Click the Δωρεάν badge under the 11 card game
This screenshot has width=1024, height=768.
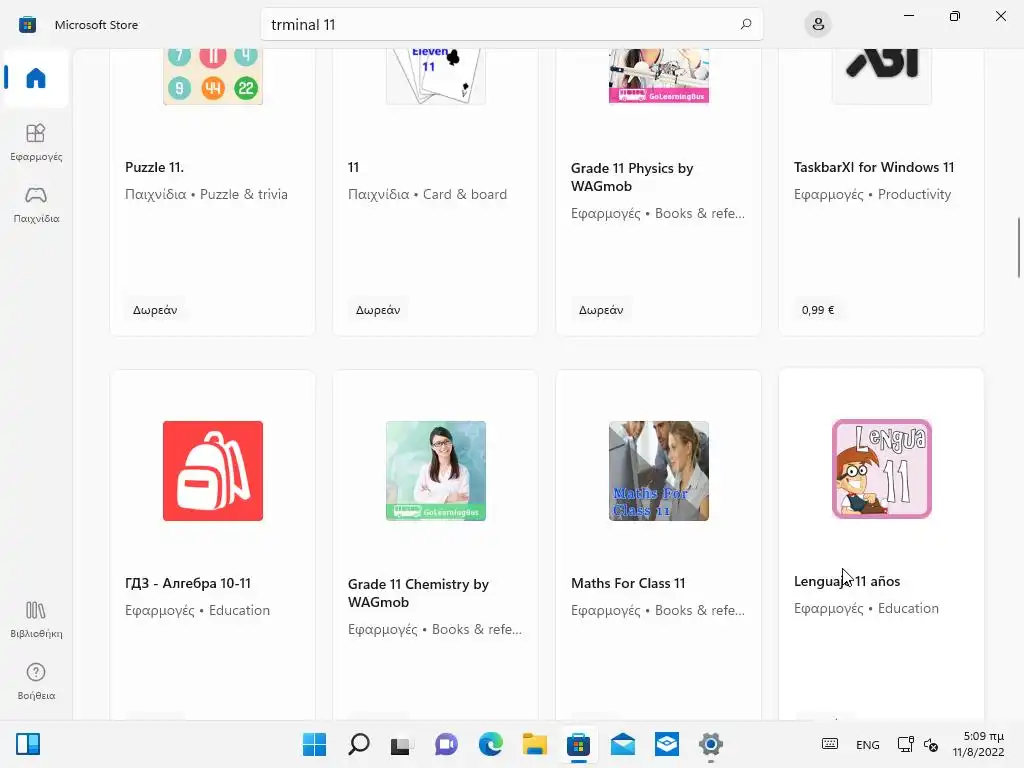click(x=378, y=310)
